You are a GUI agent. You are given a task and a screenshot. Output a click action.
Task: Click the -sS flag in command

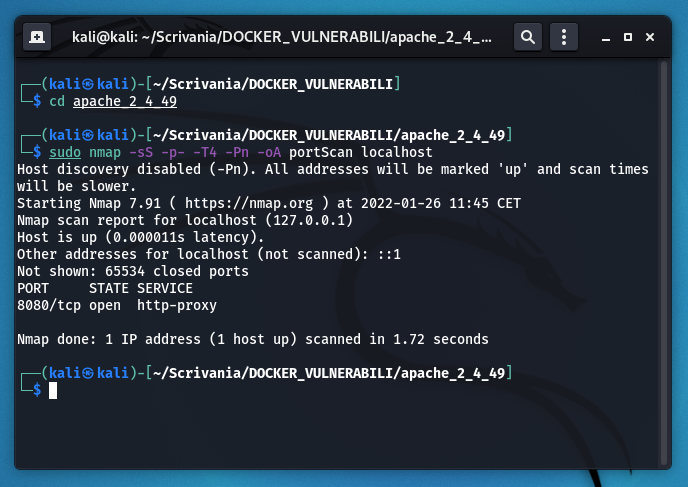tap(141, 152)
